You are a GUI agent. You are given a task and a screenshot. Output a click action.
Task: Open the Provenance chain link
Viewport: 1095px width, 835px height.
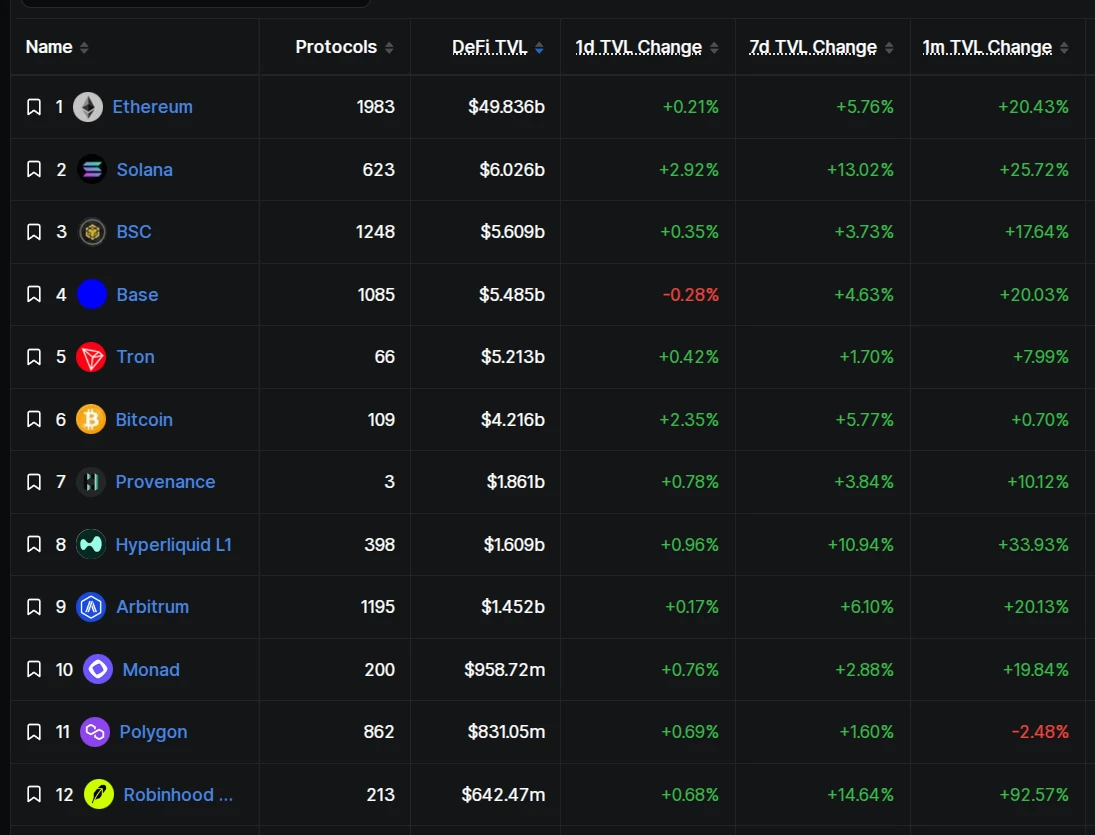click(166, 482)
